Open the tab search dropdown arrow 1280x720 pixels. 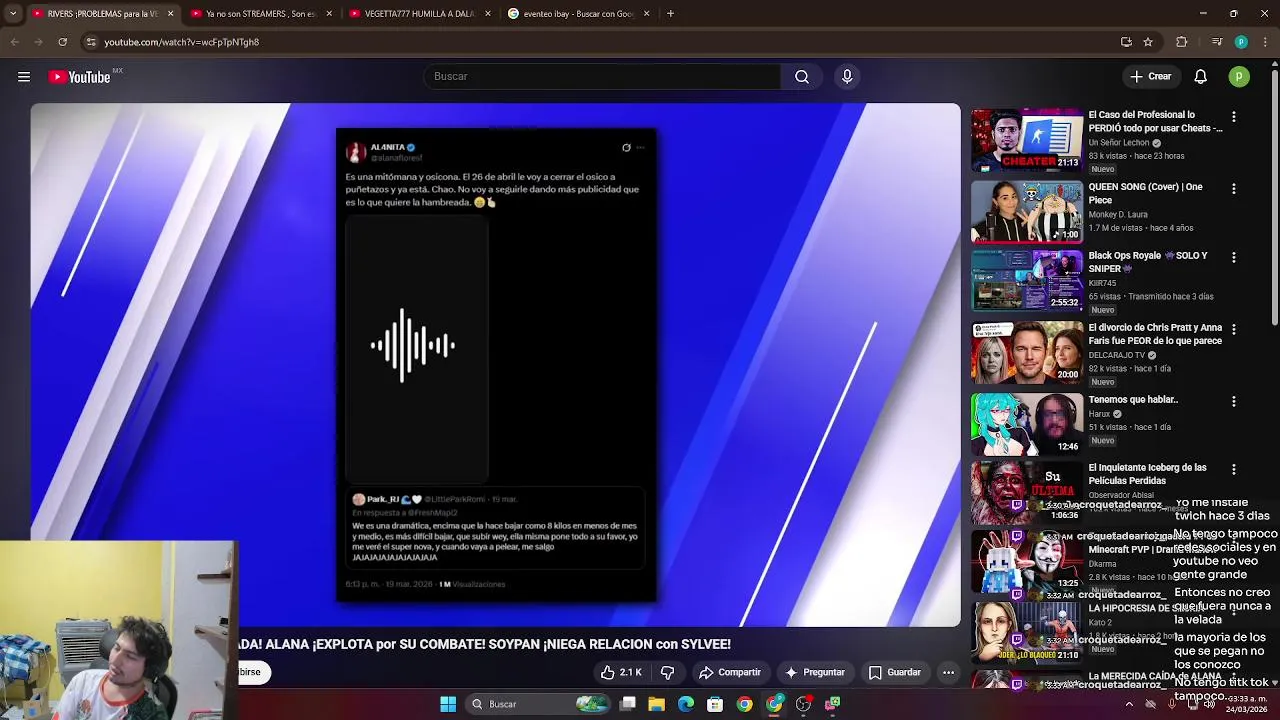13,14
